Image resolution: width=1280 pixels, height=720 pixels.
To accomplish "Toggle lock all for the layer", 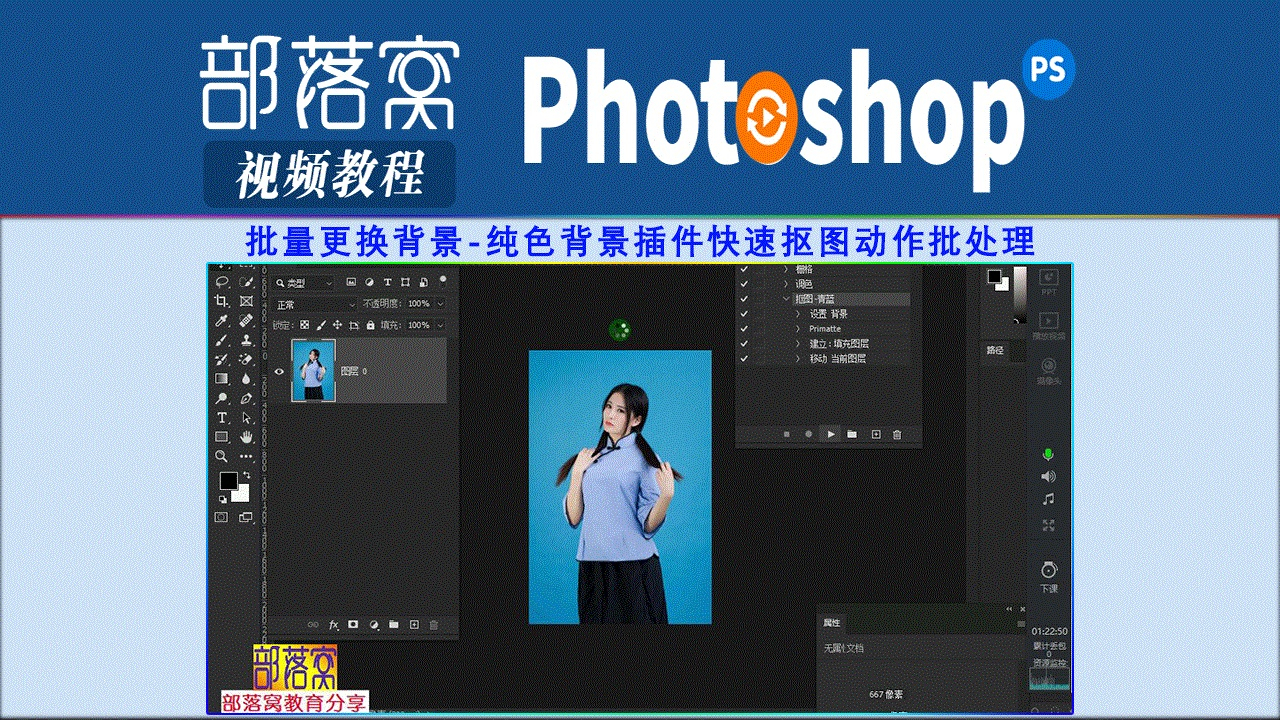I will pos(370,325).
